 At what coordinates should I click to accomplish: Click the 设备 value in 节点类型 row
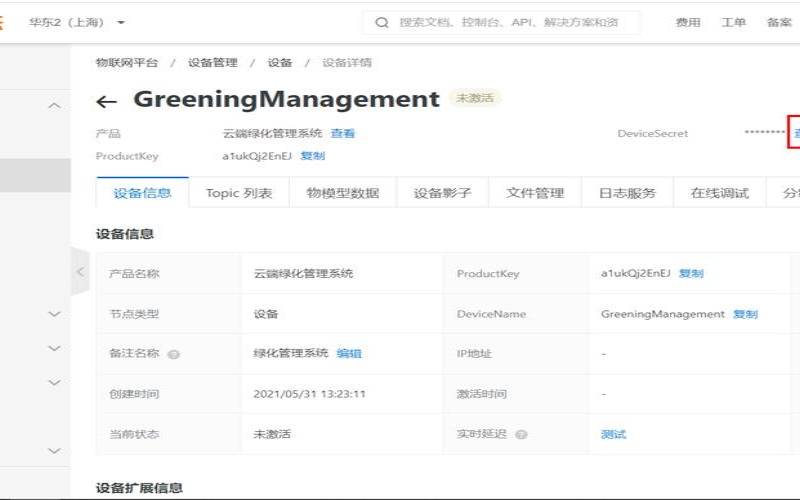tap(266, 314)
